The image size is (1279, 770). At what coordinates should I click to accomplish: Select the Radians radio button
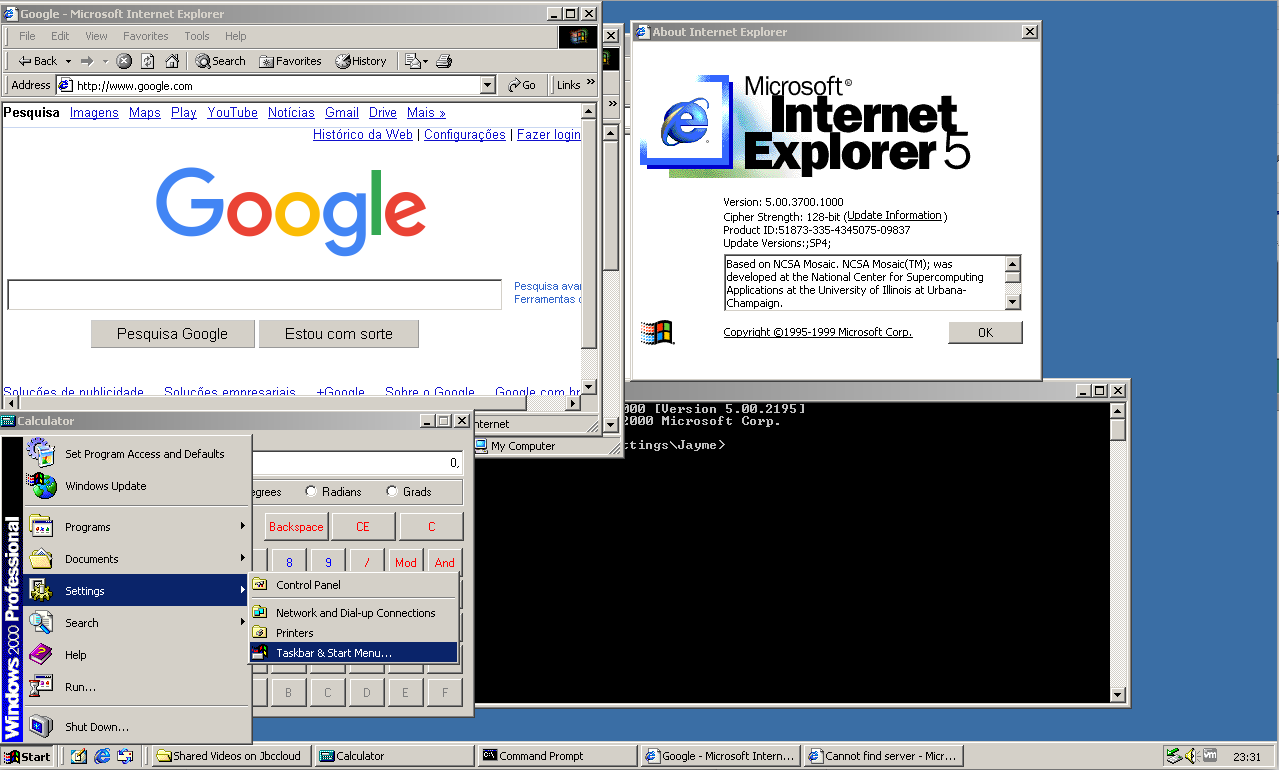(x=311, y=492)
